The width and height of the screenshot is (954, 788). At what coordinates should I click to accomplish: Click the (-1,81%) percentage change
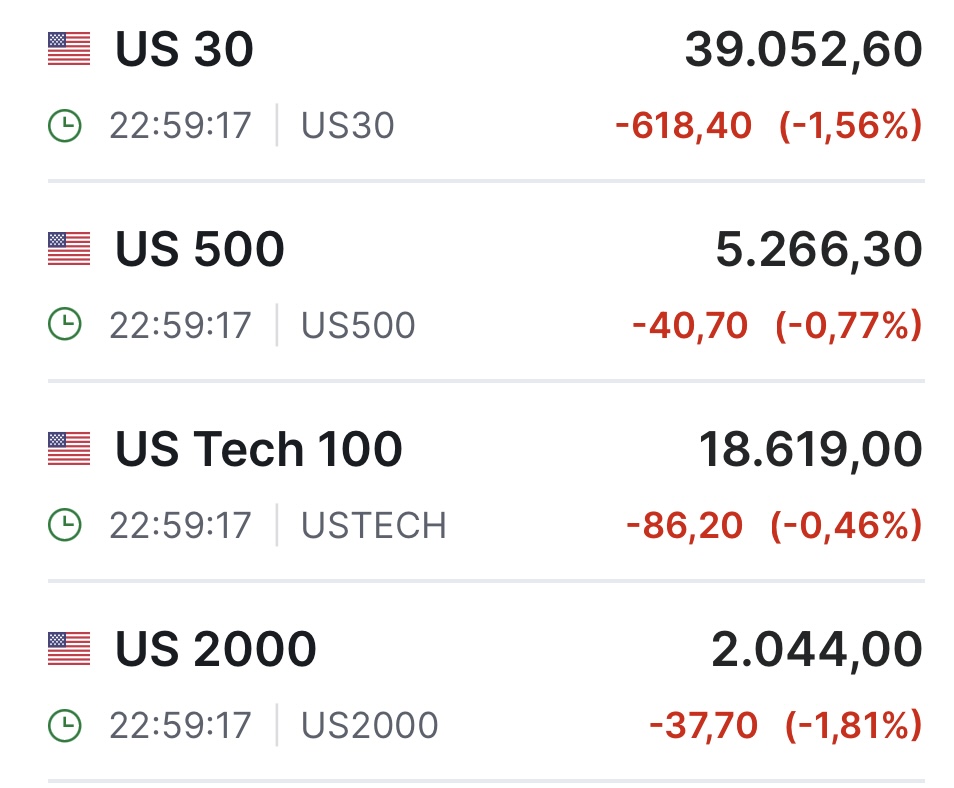tap(852, 726)
